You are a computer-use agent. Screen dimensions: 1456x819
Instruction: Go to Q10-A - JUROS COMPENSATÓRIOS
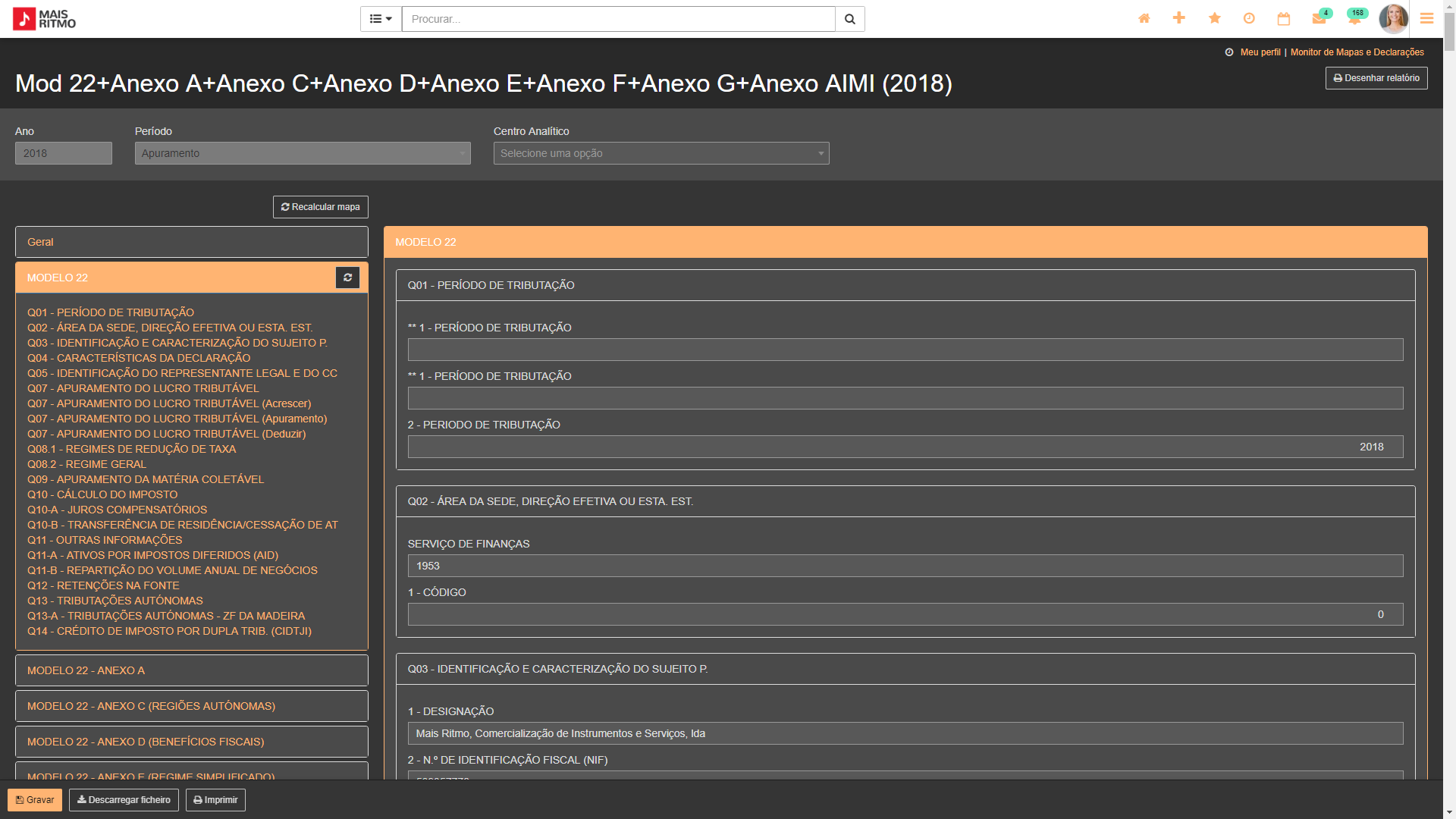[x=118, y=510]
